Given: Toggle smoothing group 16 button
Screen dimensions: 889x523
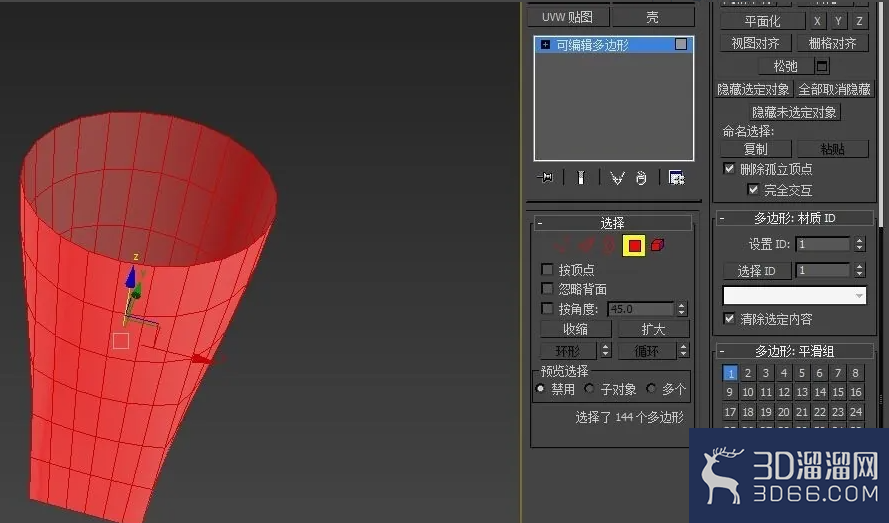Looking at the screenshot, I should point(856,392).
